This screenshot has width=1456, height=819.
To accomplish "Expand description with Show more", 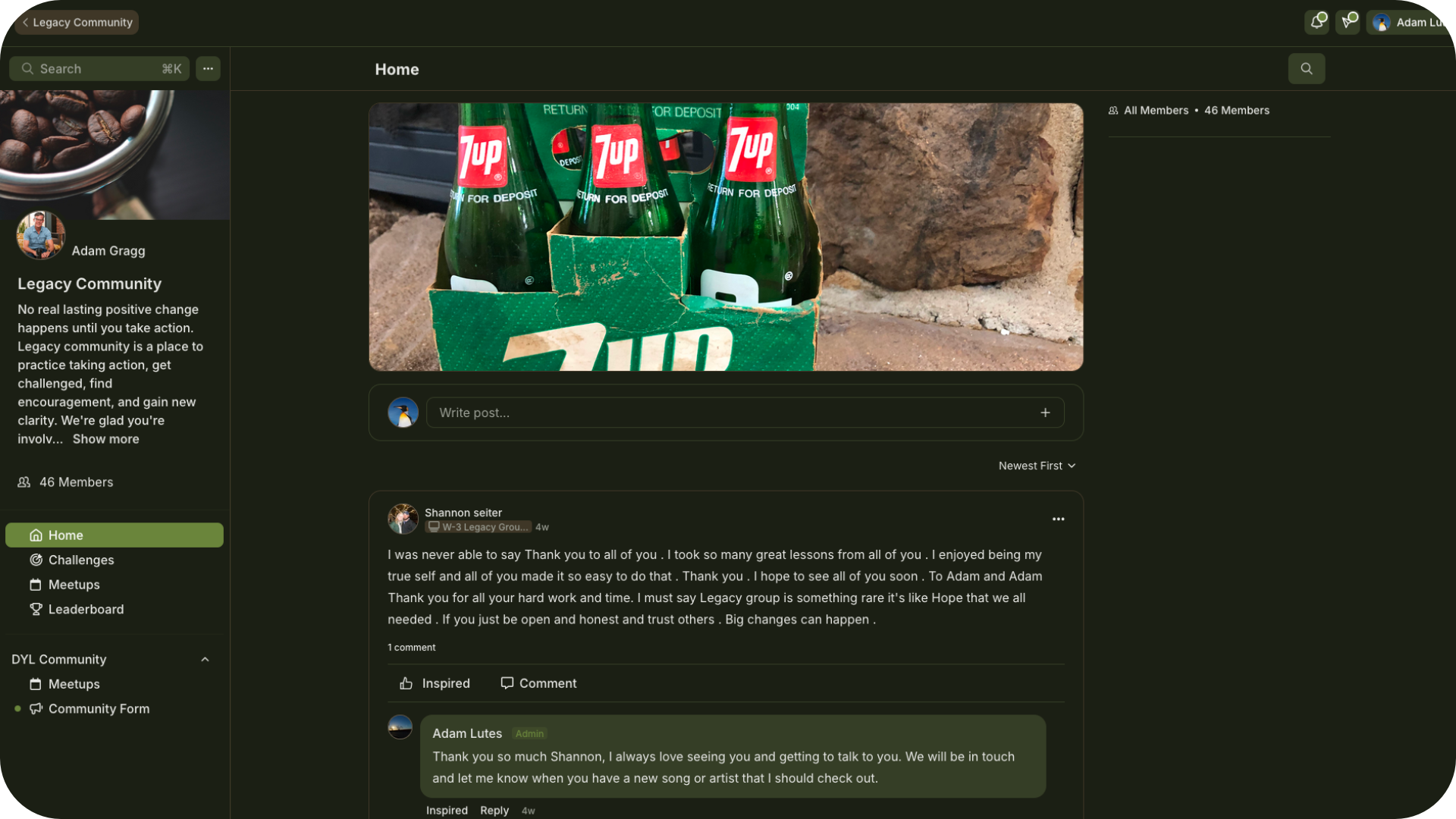I will click(x=105, y=439).
